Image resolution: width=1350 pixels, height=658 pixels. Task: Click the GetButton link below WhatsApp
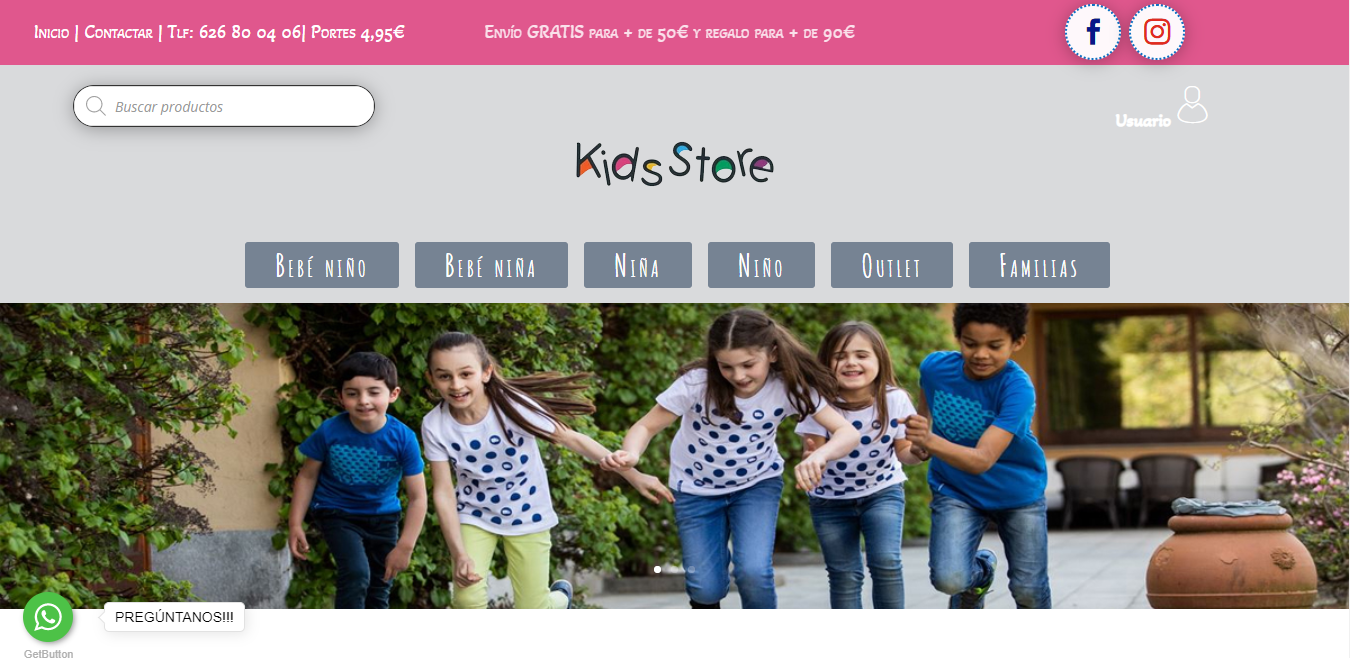48,653
